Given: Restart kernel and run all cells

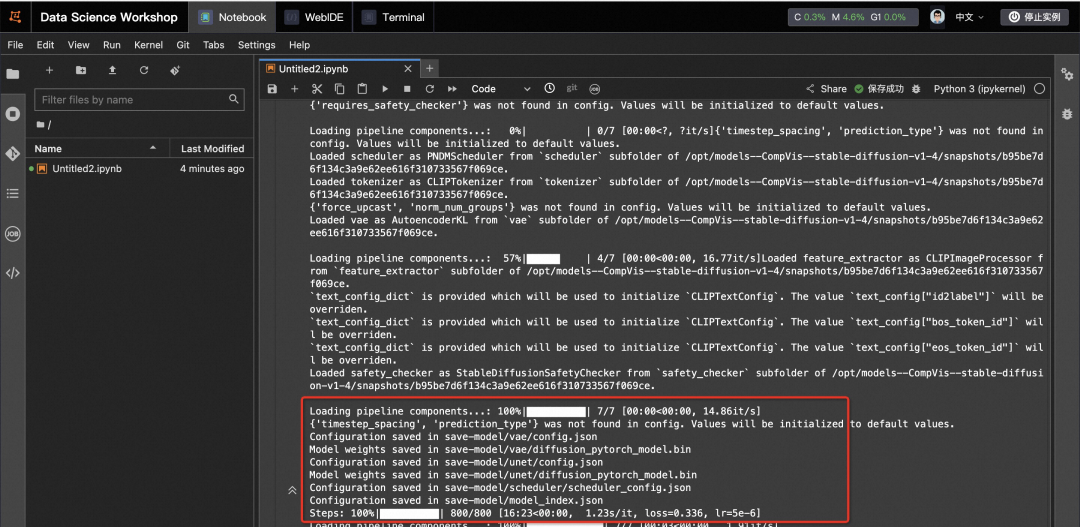Looking at the screenshot, I should [x=453, y=89].
